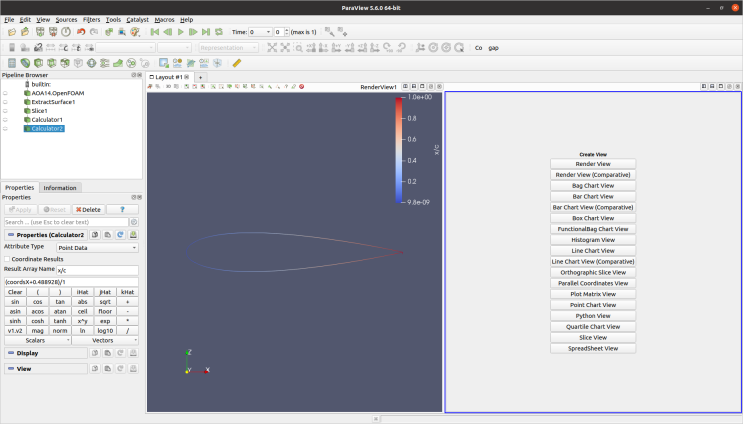743x424 pixels.
Task: Click the Save active view settings icon
Action: (133, 369)
